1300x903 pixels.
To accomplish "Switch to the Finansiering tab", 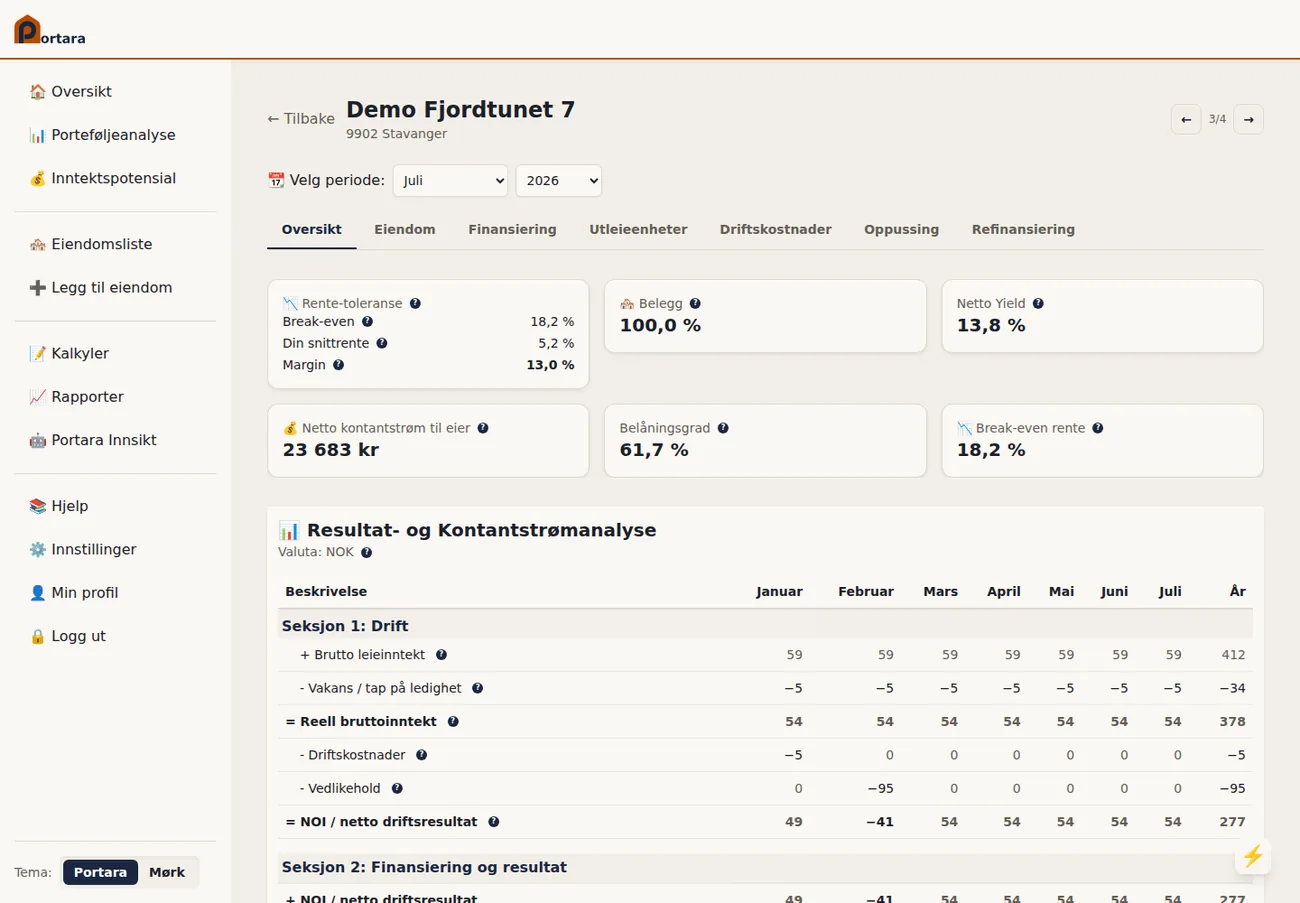I will [512, 229].
